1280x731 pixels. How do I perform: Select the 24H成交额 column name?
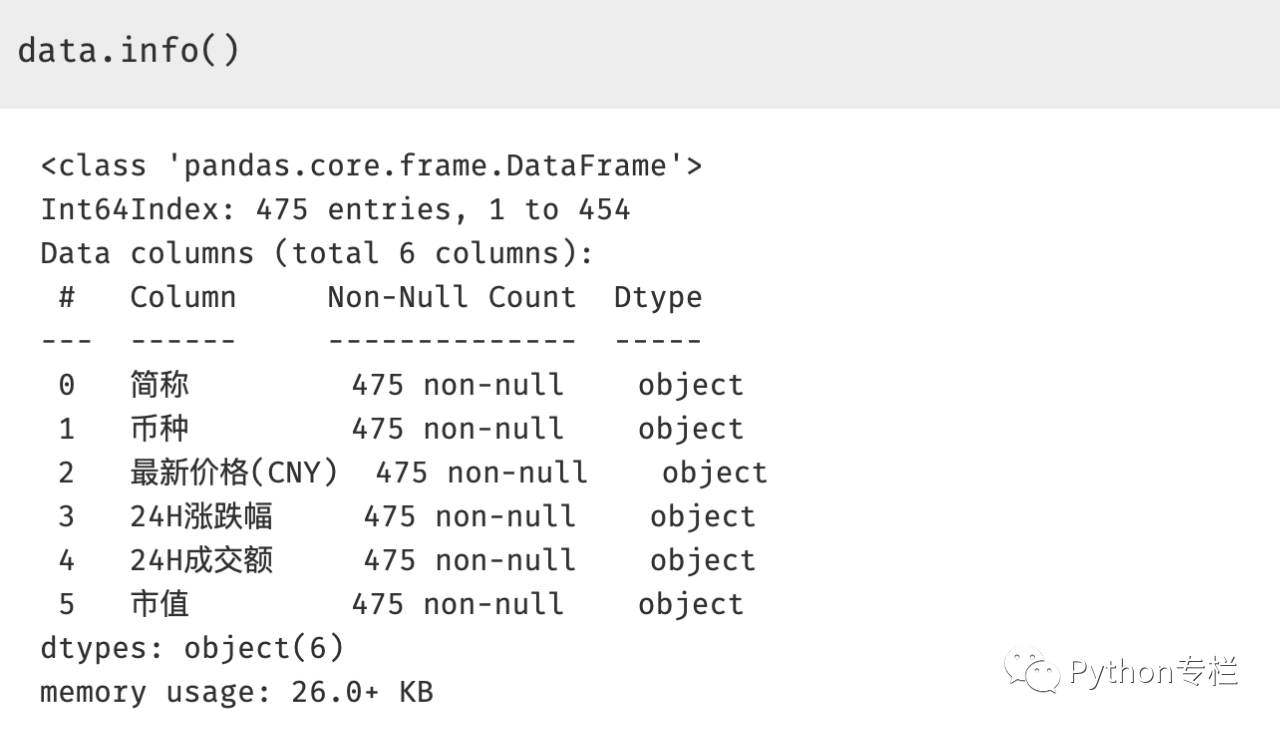[201, 561]
